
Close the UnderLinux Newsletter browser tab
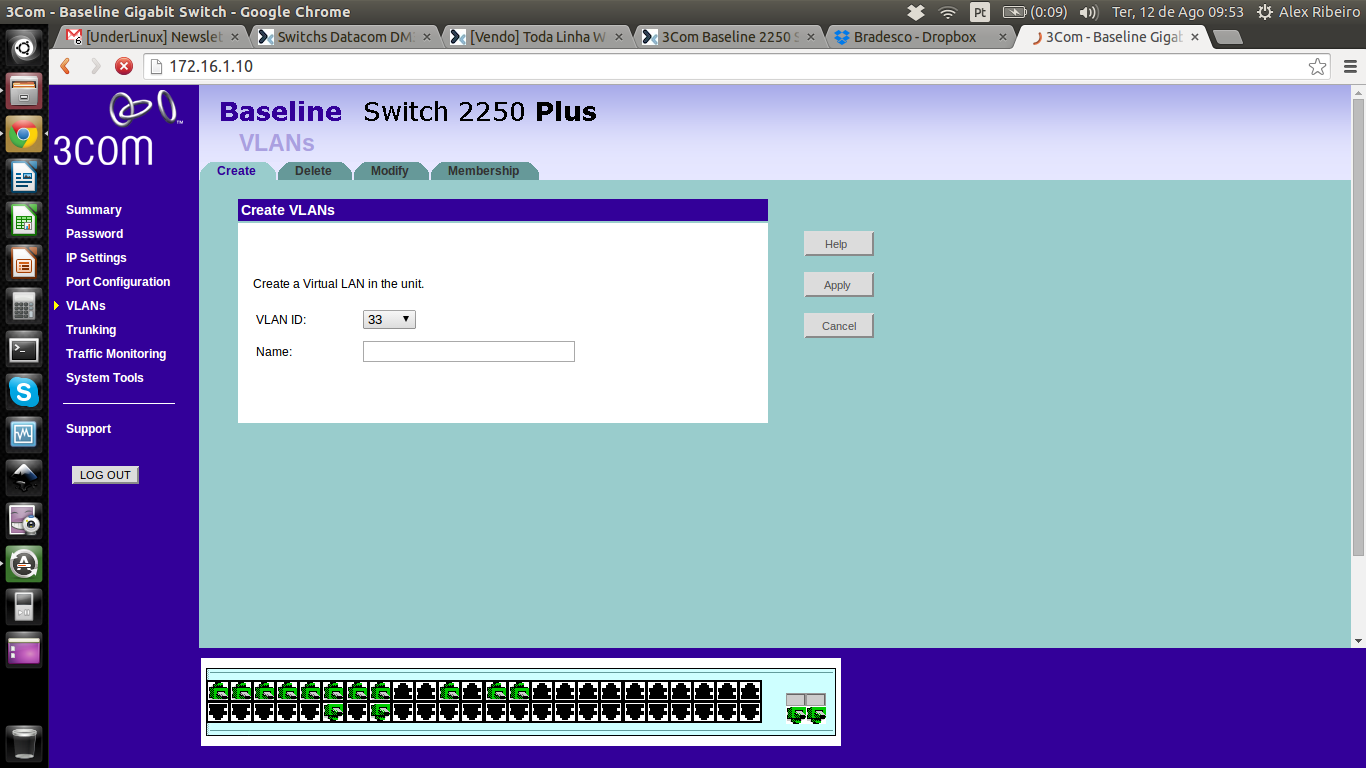pyautogui.click(x=235, y=37)
